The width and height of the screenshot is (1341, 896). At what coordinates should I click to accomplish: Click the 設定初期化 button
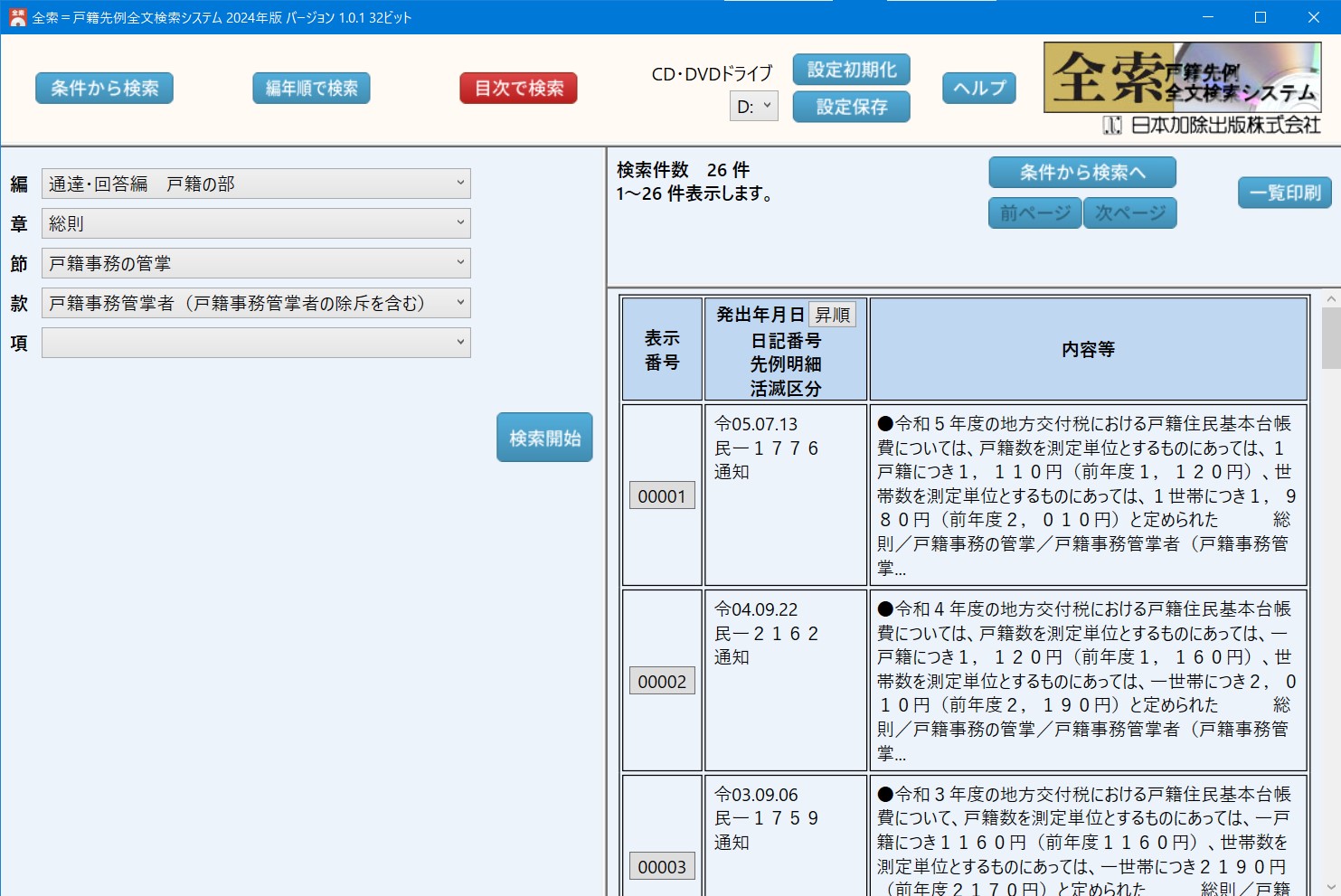[851, 70]
